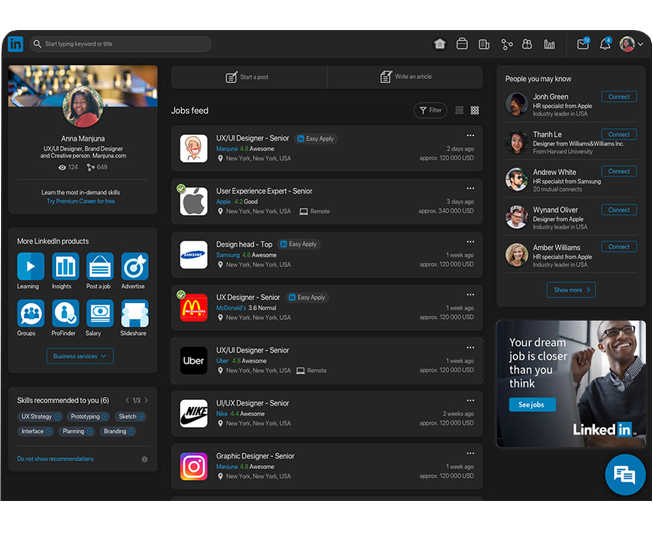The width and height of the screenshot is (653, 533).
Task: Open options menu for Apple User Experience Expert job
Action: (470, 188)
